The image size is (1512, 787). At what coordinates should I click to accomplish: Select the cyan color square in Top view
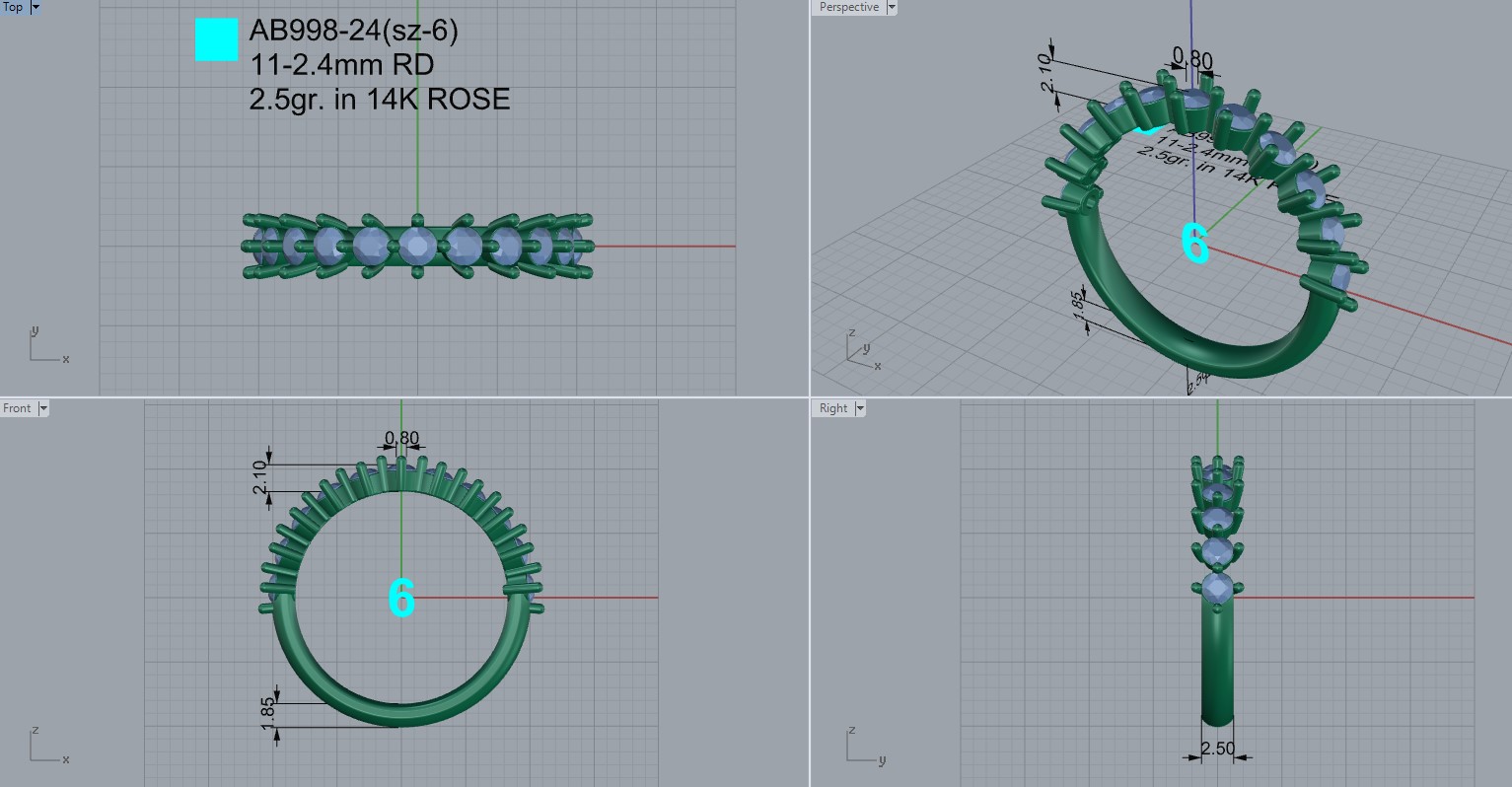point(216,40)
